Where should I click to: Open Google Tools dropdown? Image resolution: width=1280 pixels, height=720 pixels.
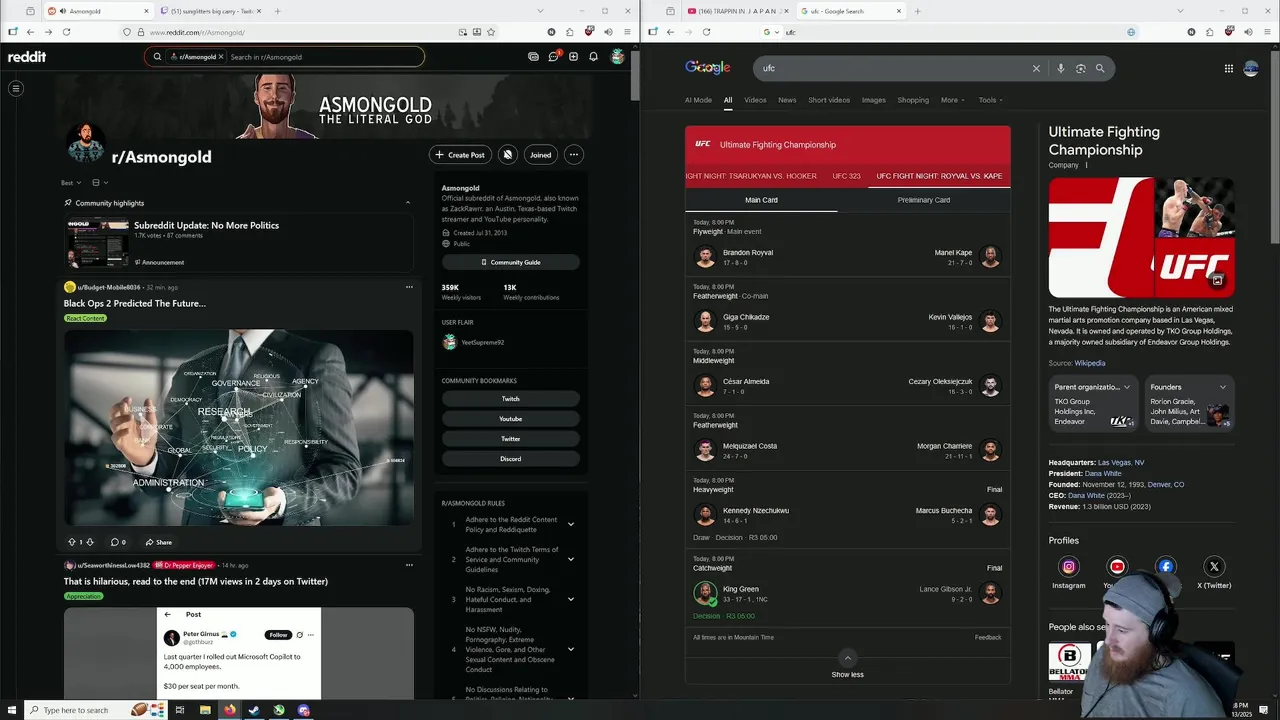pos(990,100)
